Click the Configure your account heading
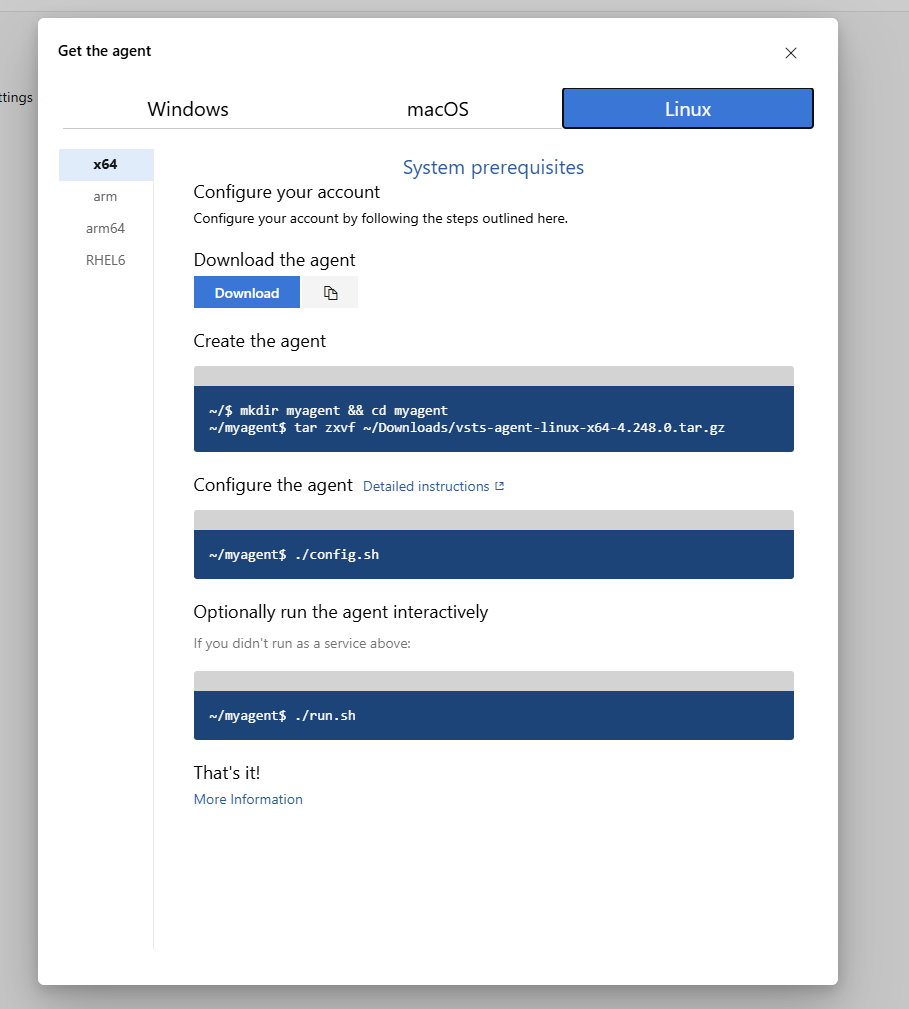The width and height of the screenshot is (909, 1009). coord(286,192)
